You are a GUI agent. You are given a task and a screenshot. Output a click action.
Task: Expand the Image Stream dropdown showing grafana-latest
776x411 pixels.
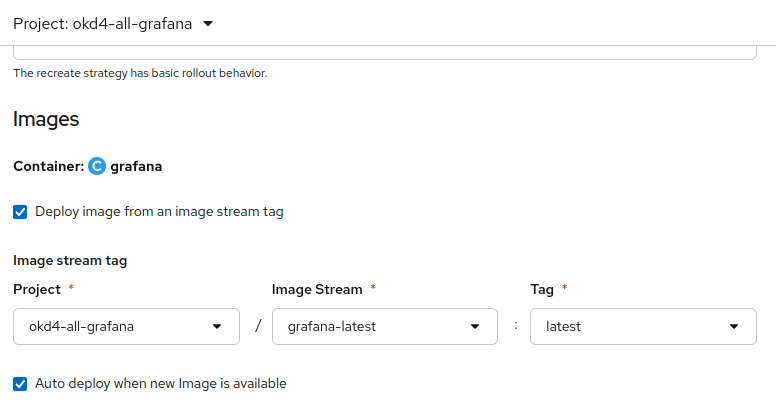[x=370, y=326]
